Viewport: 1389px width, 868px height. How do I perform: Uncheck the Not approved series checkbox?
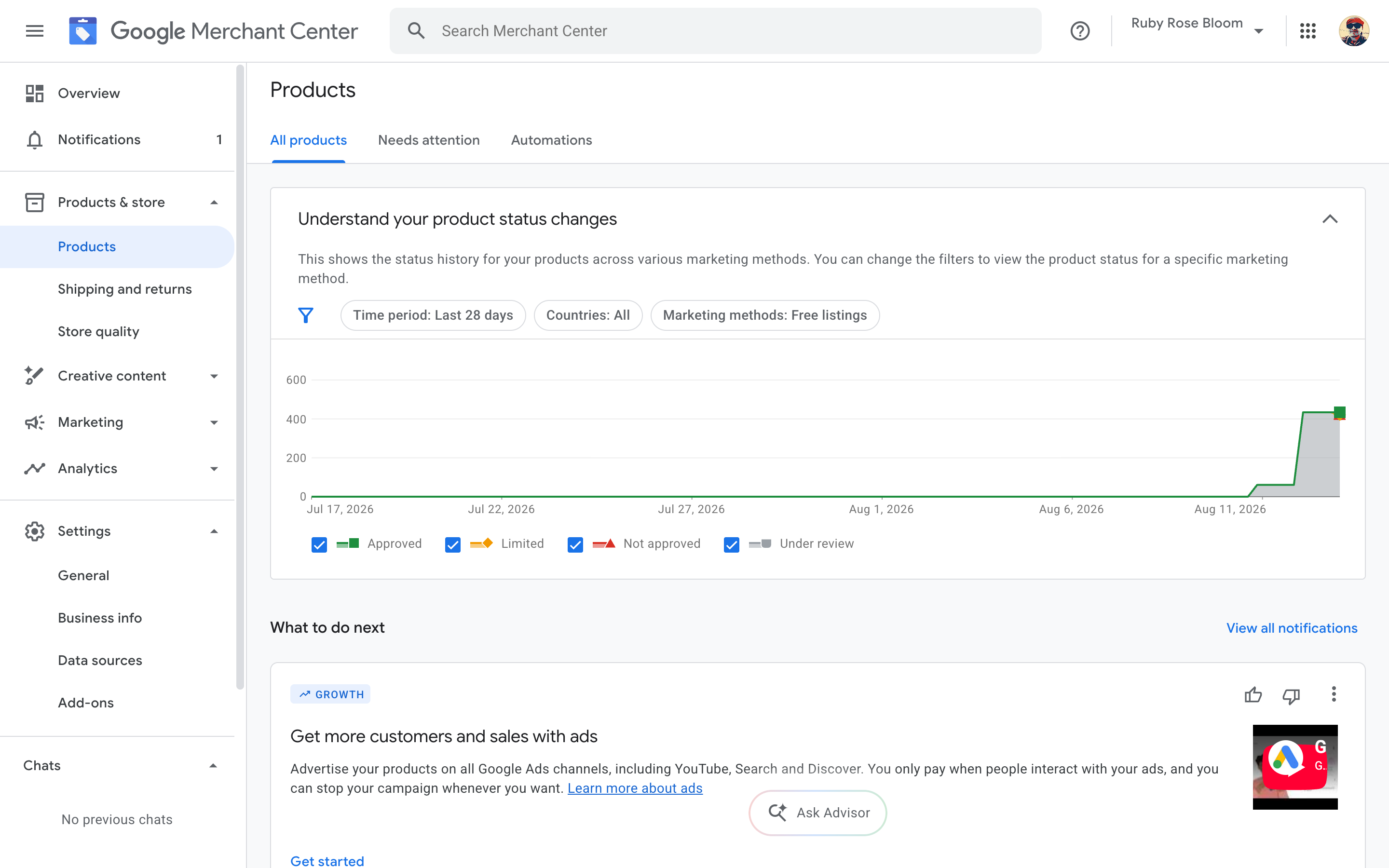pyautogui.click(x=575, y=544)
